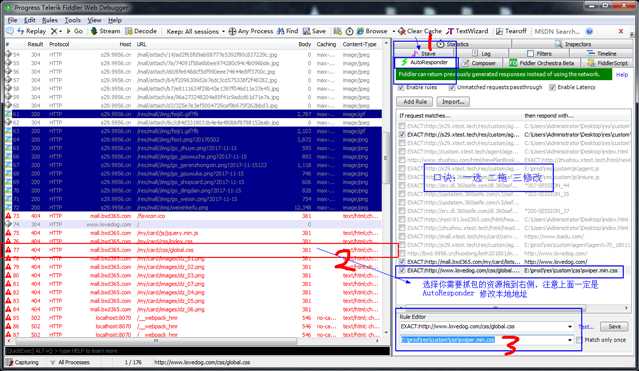The width and height of the screenshot is (639, 371).
Task: Open the AutoResponder Help link
Action: [x=622, y=75]
